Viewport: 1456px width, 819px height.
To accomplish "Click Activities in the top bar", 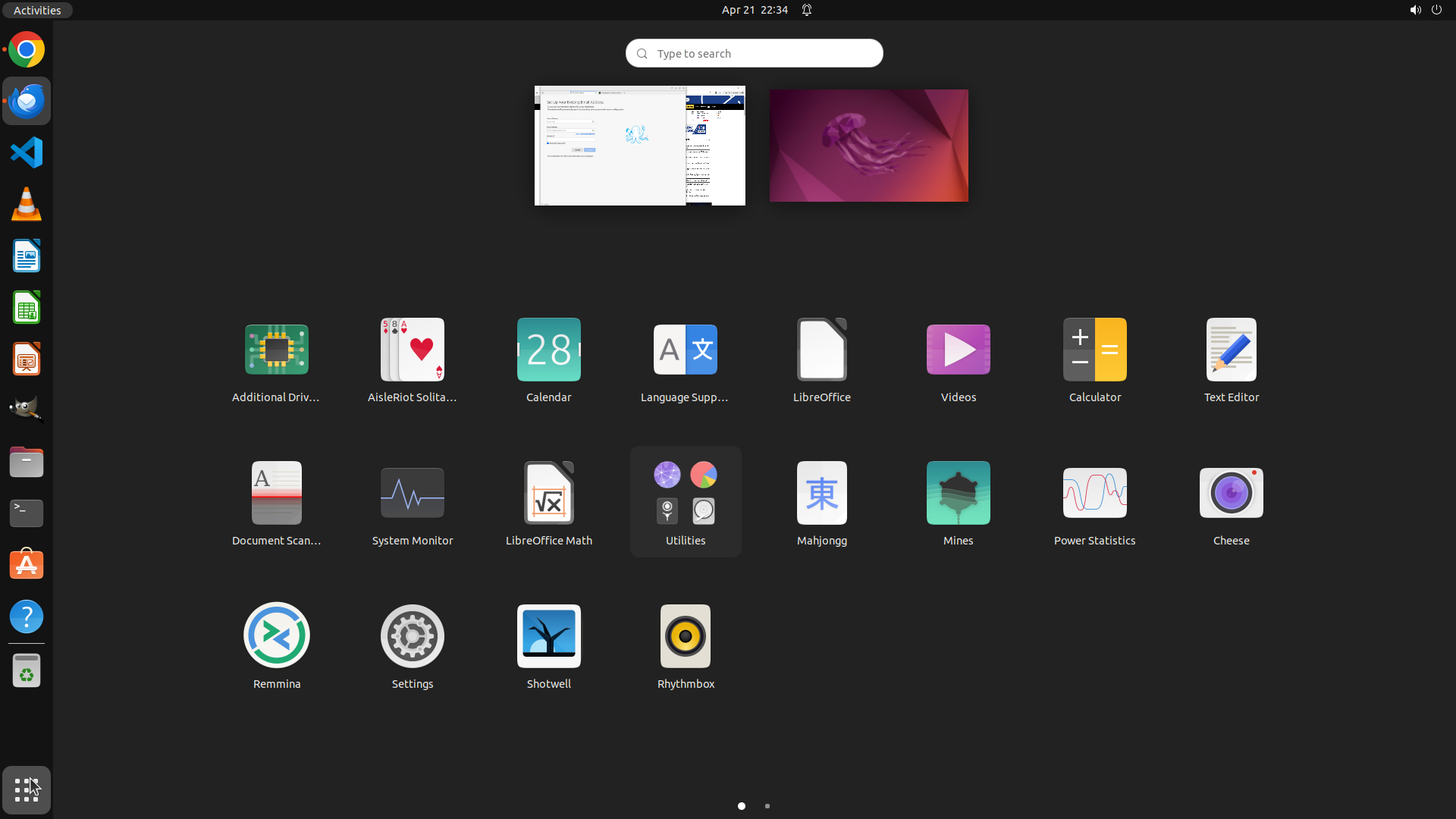I will tap(37, 10).
